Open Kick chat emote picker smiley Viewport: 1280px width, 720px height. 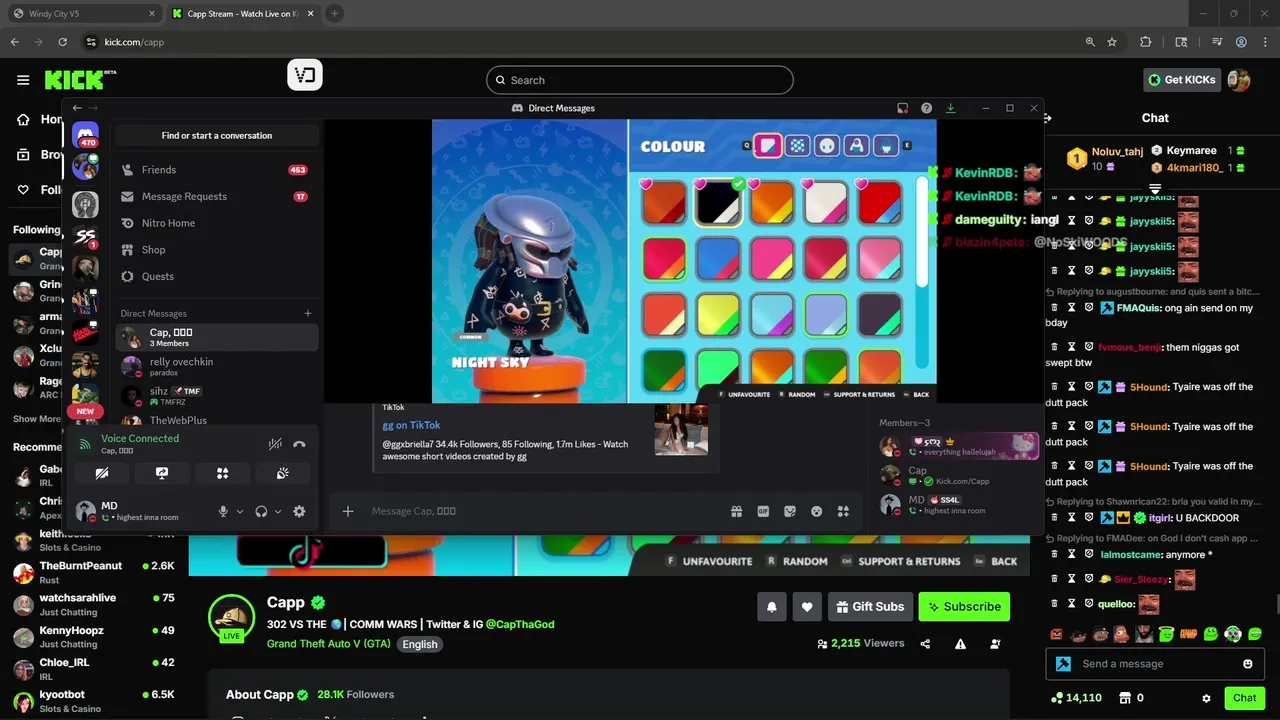pos(1247,664)
